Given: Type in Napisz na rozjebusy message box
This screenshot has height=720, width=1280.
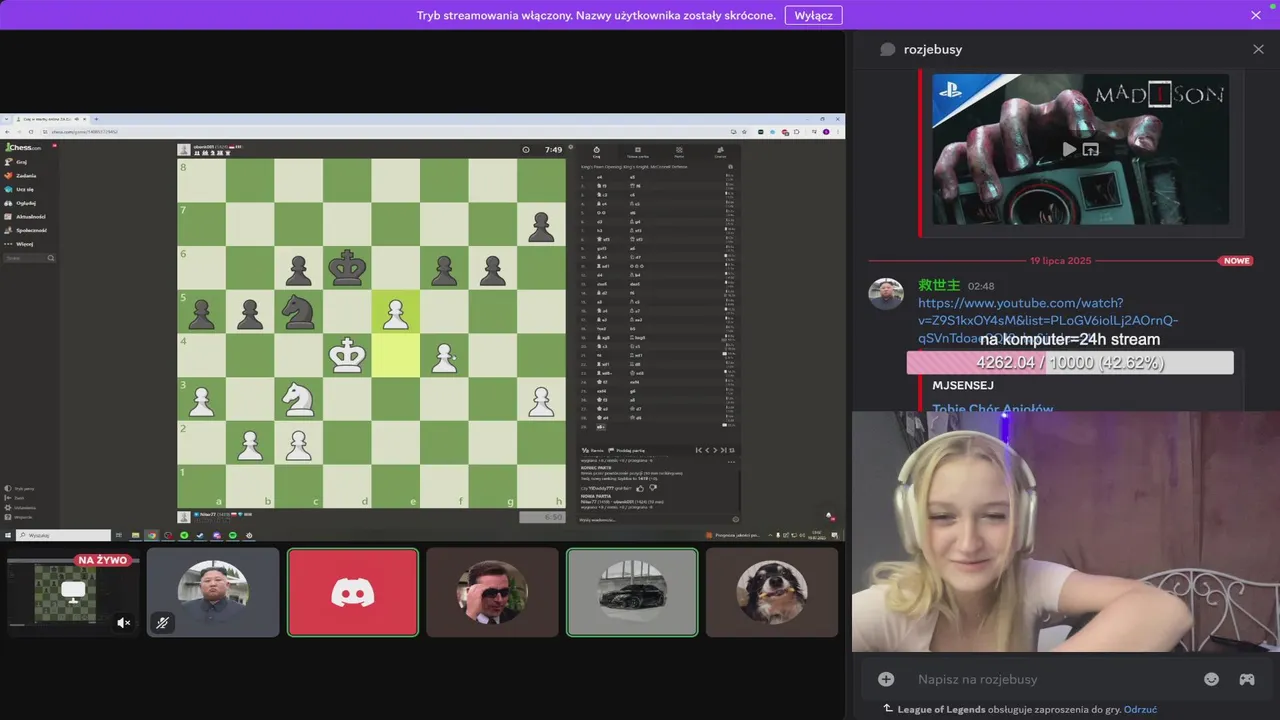Looking at the screenshot, I should point(1050,679).
